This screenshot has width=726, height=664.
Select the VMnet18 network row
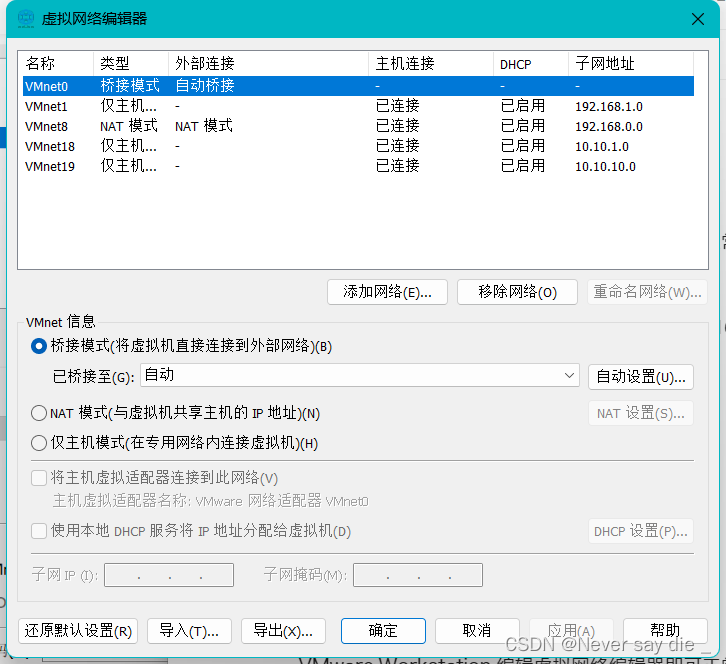pos(358,146)
